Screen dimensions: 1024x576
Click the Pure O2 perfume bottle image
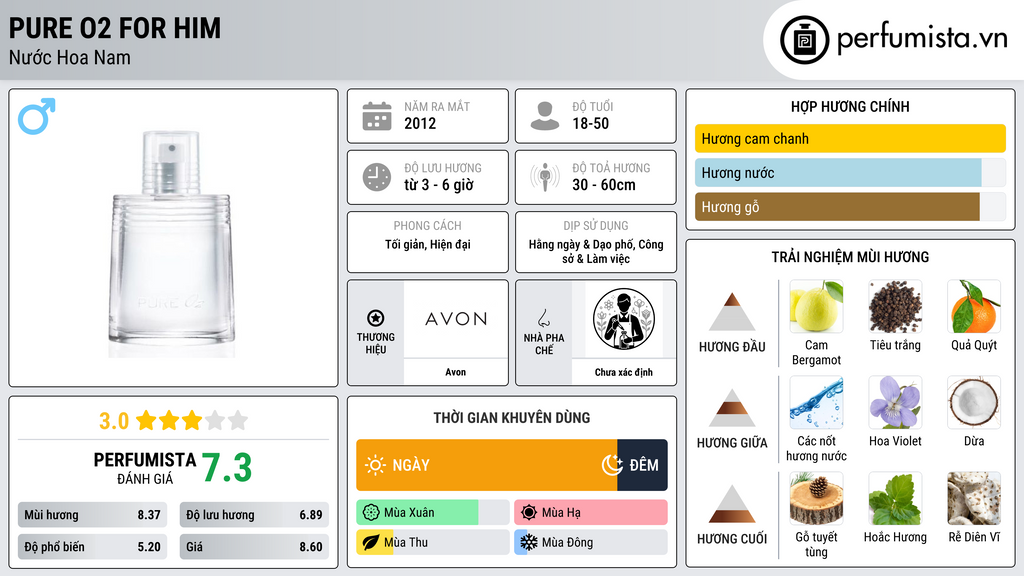coord(171,243)
